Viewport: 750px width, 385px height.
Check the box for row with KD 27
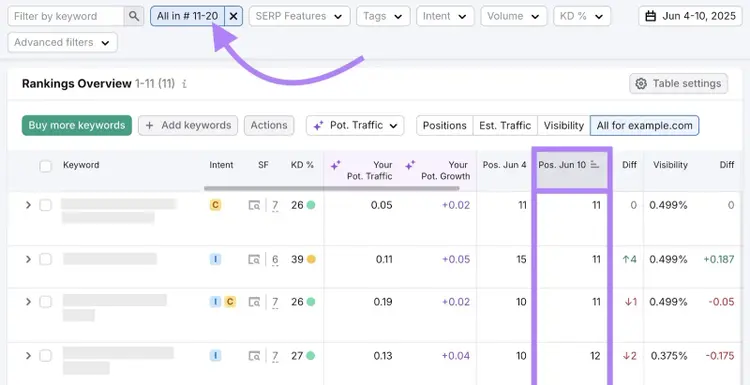click(x=45, y=356)
